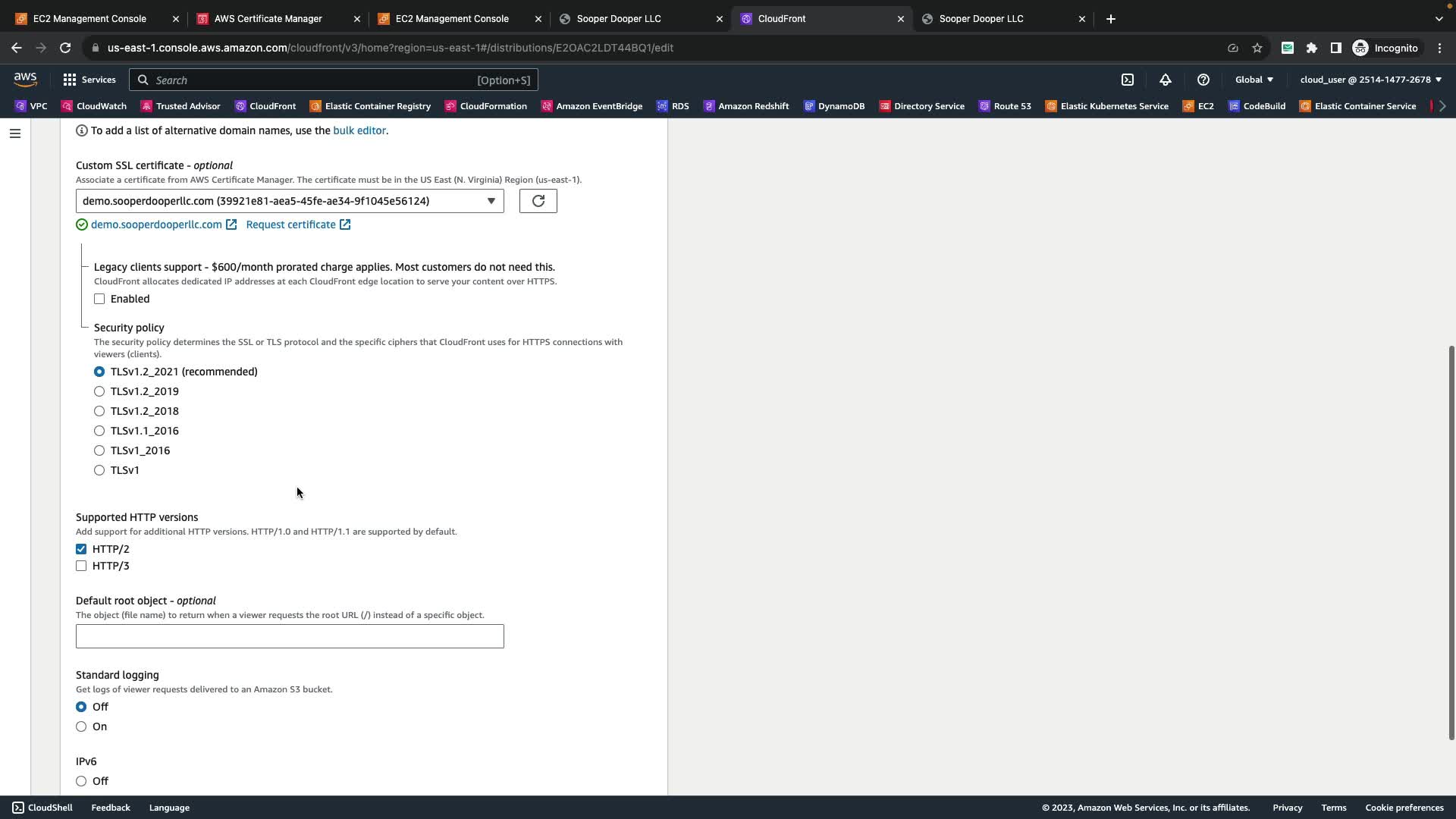Select the TLSv1.2_2019 security policy
This screenshot has width=1456, height=819.
click(99, 391)
